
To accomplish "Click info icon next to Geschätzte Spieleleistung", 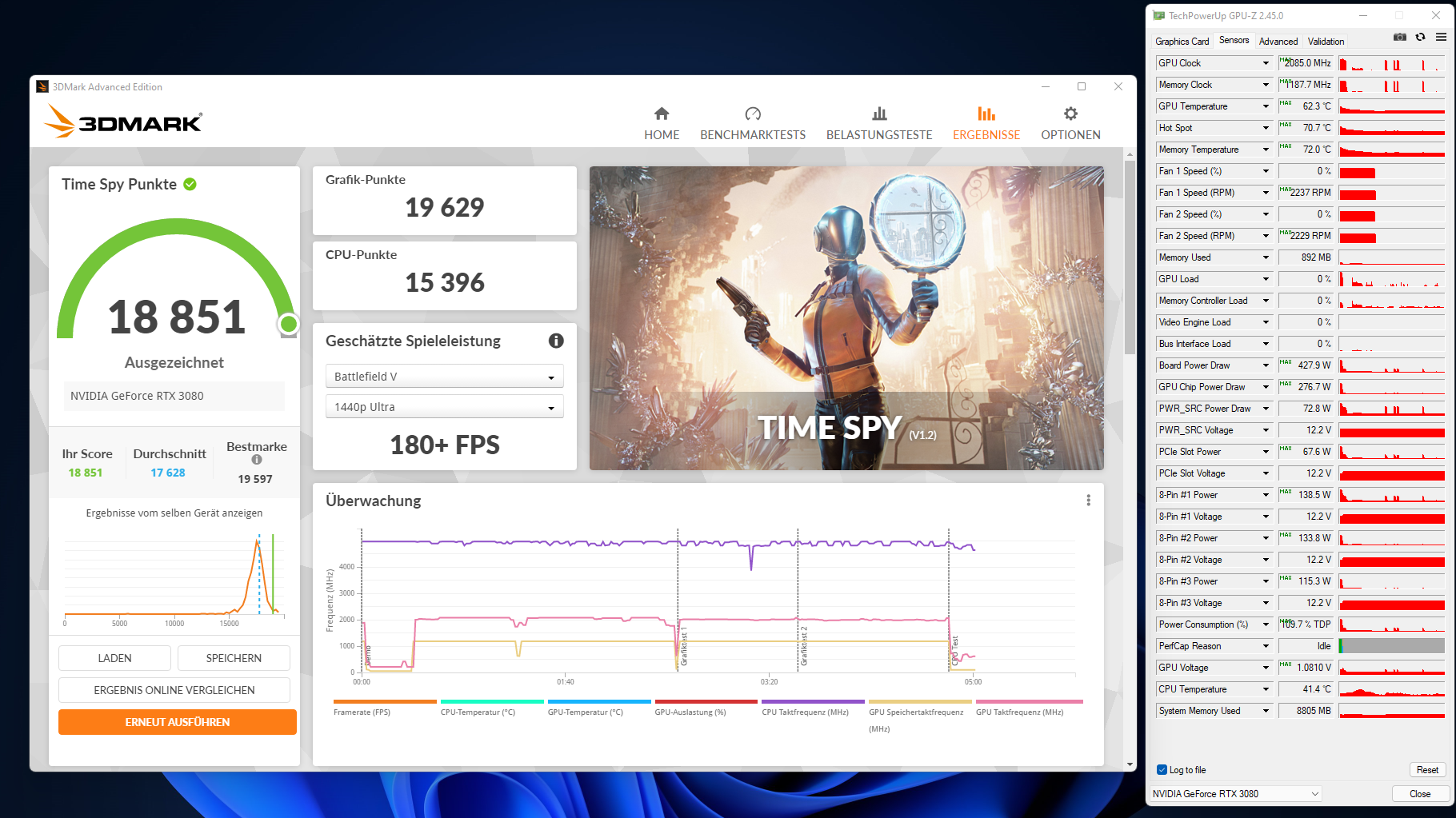I will click(x=556, y=341).
